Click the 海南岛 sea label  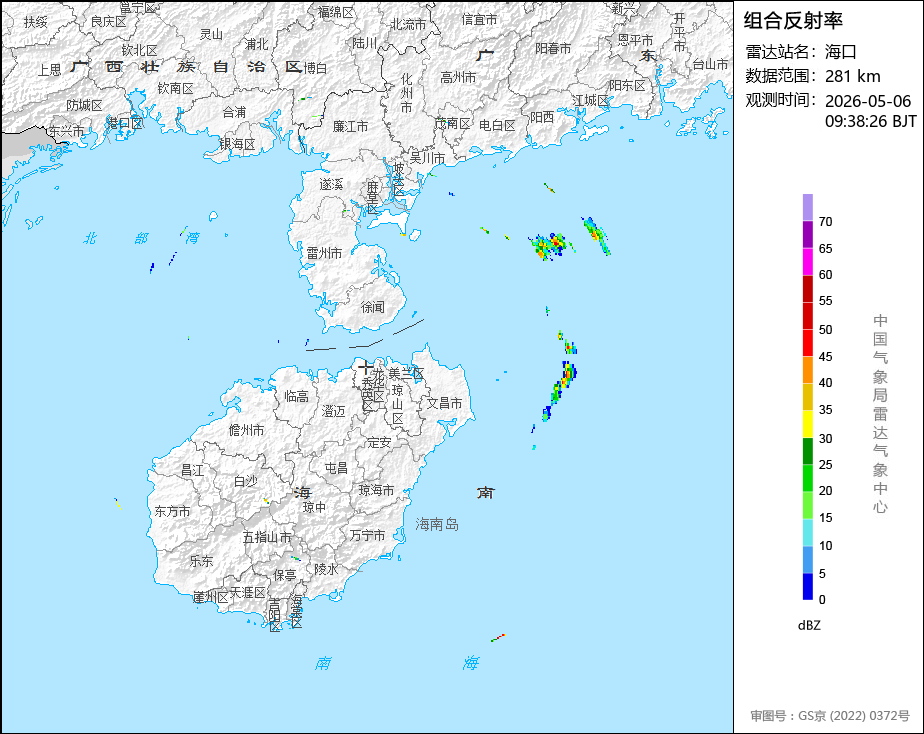(437, 524)
